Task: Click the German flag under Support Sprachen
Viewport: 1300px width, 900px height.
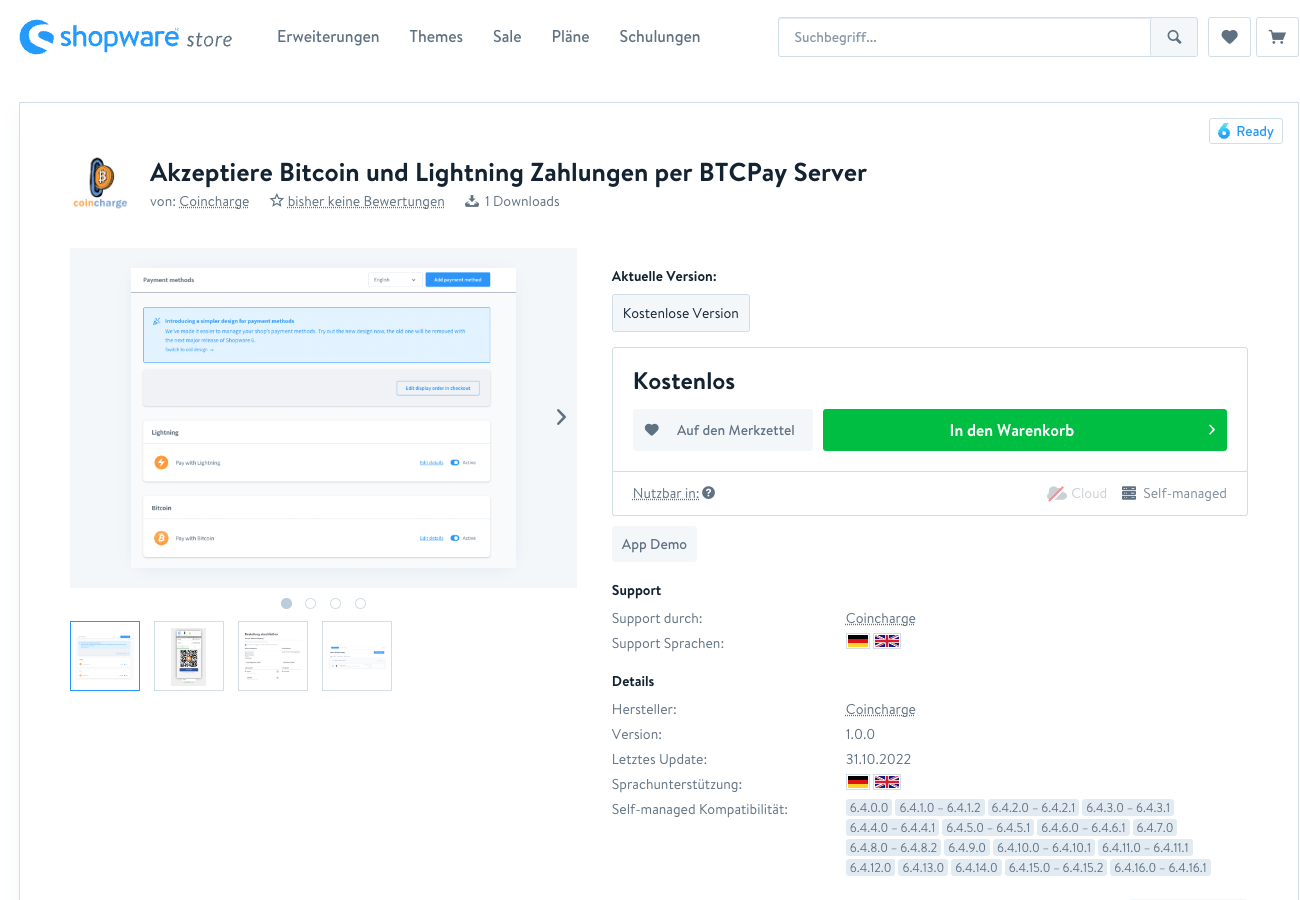Action: [858, 642]
